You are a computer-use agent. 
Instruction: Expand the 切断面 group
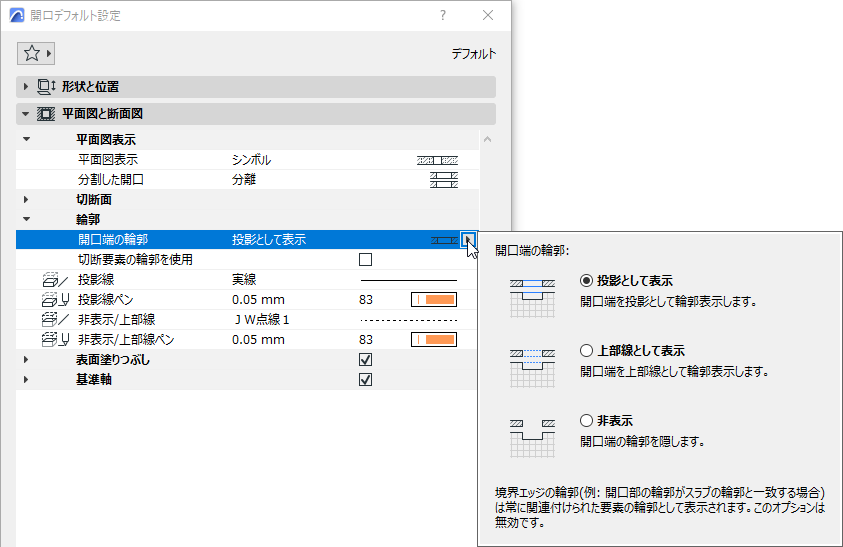(26, 200)
